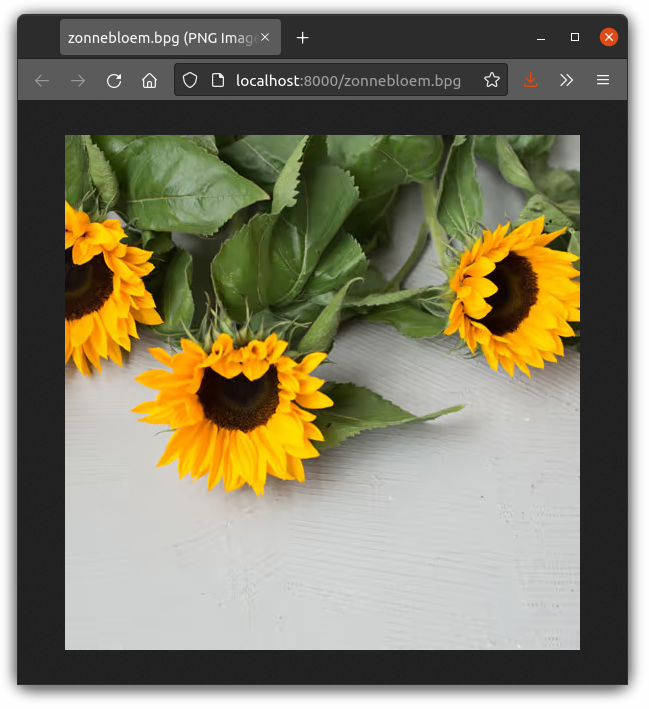Open the tracking protection shield panel
Screen dimensions: 649x709
tap(190, 80)
